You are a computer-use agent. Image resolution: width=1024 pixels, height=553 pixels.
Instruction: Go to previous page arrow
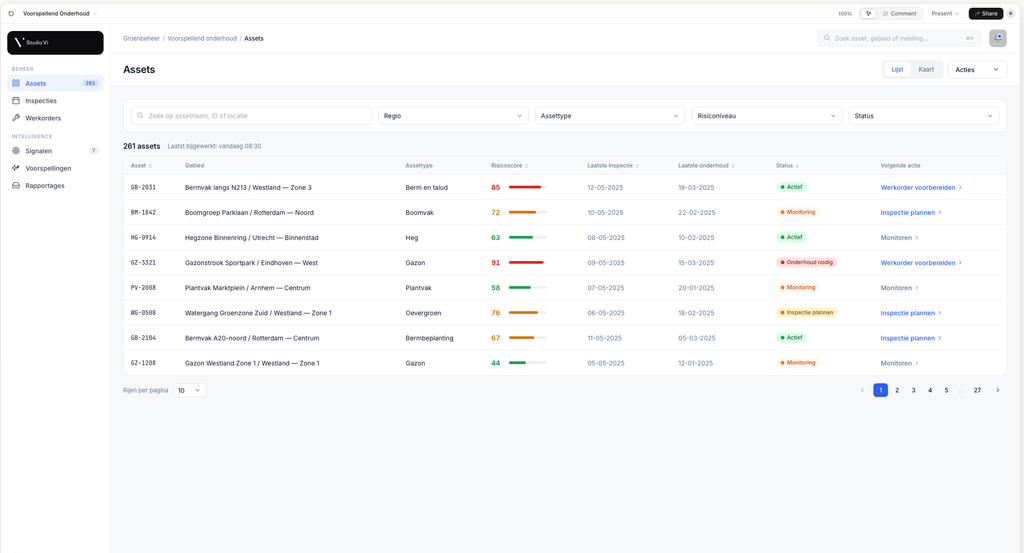click(x=862, y=390)
